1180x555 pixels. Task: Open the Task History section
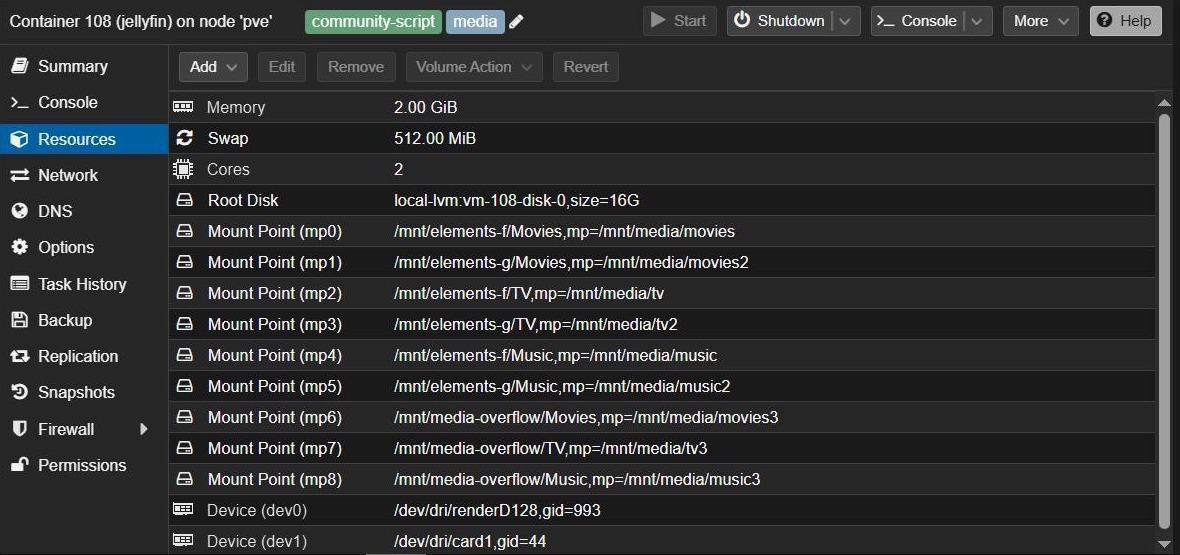click(x=84, y=284)
